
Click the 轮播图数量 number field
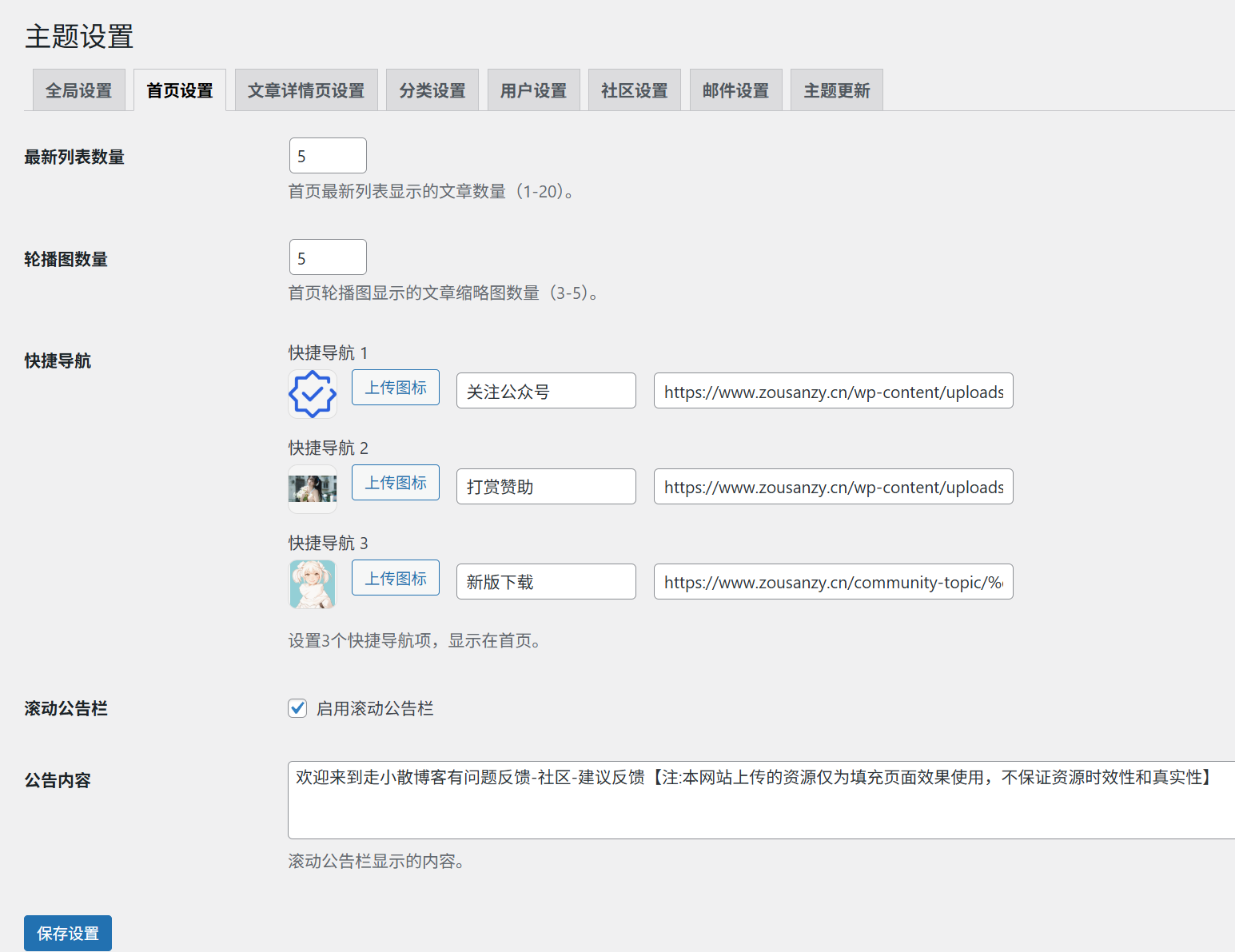click(328, 257)
